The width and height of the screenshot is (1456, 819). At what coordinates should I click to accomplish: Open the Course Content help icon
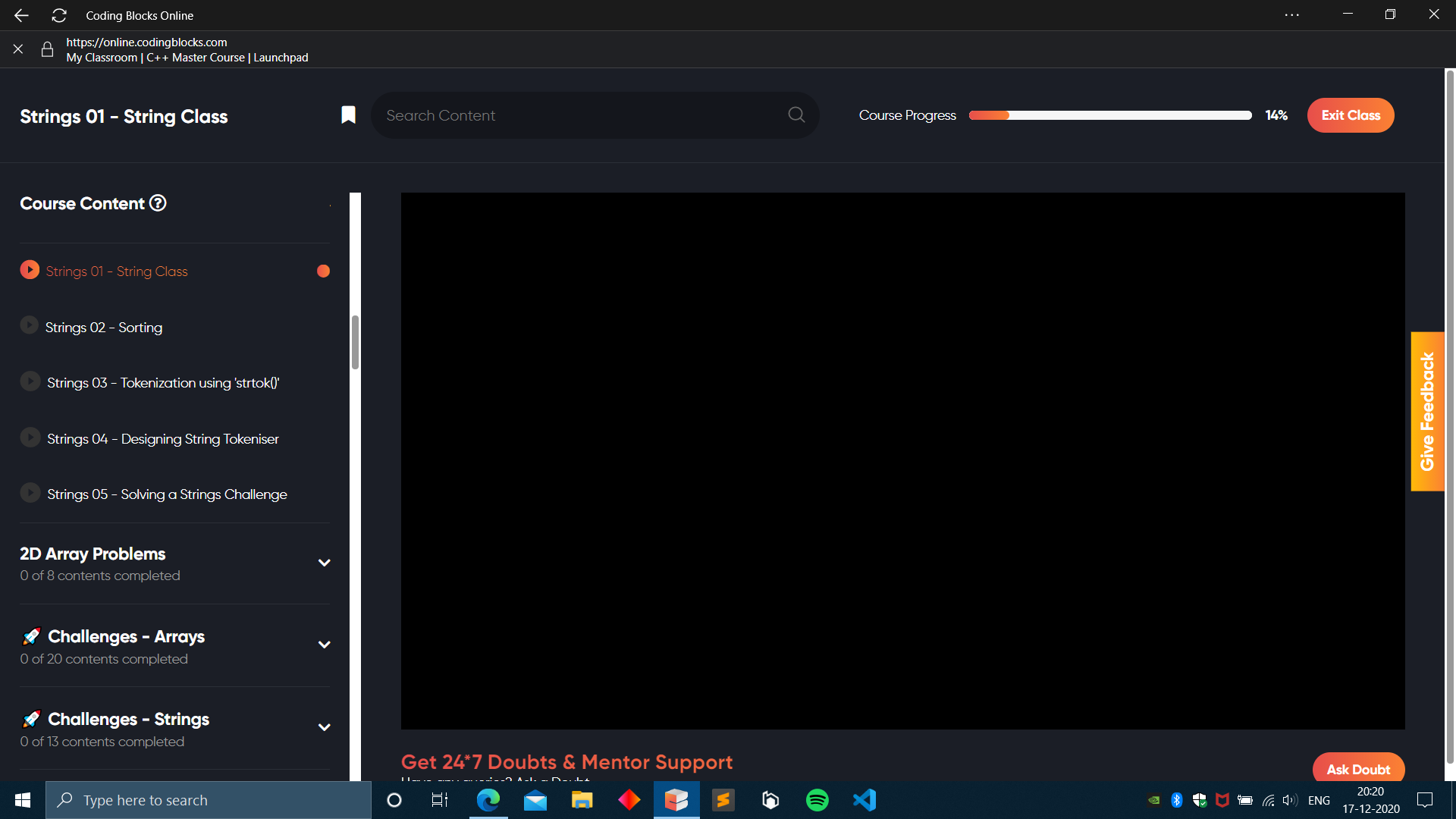pyautogui.click(x=158, y=203)
